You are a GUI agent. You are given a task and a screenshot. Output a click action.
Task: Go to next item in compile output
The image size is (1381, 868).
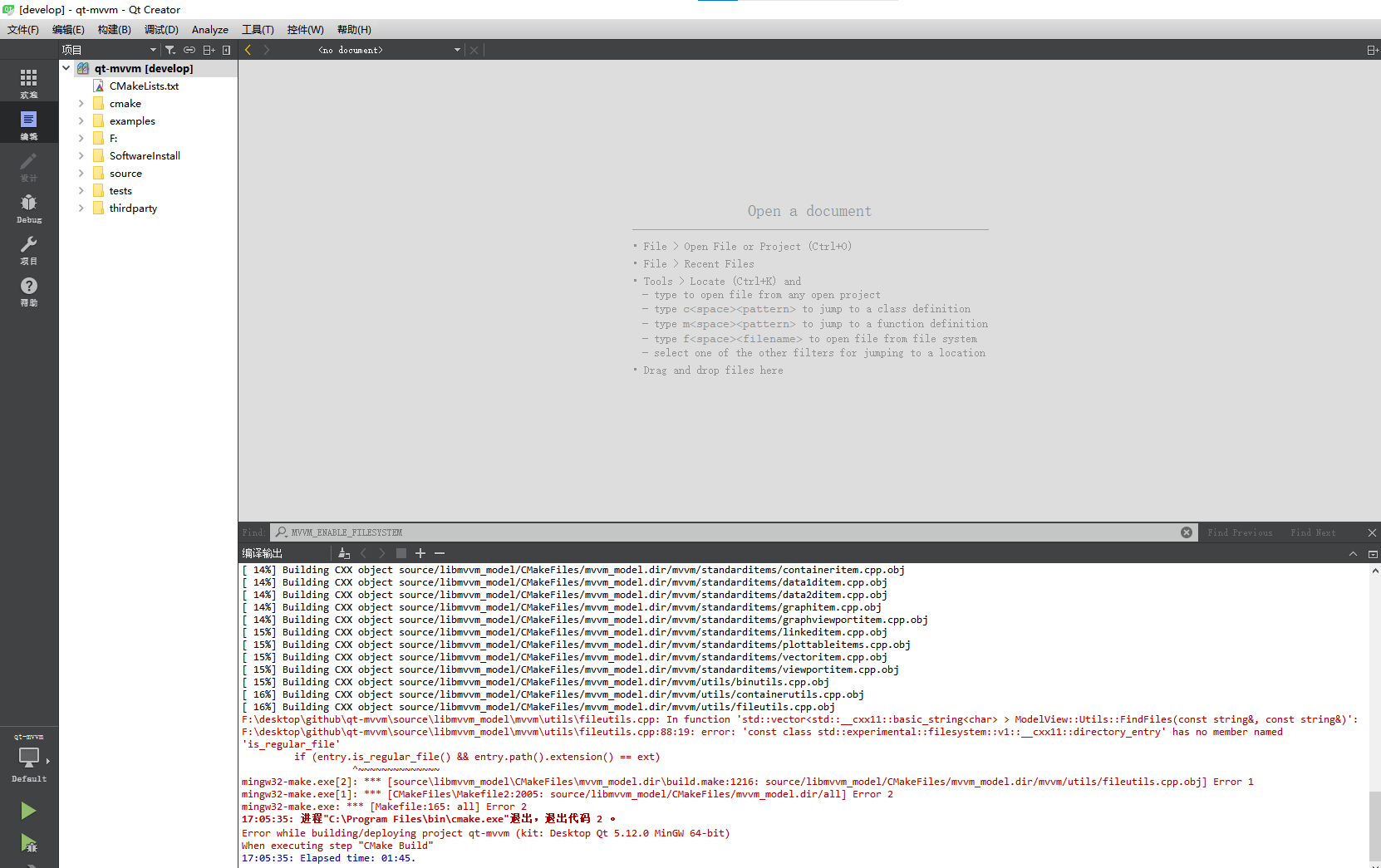(x=382, y=553)
